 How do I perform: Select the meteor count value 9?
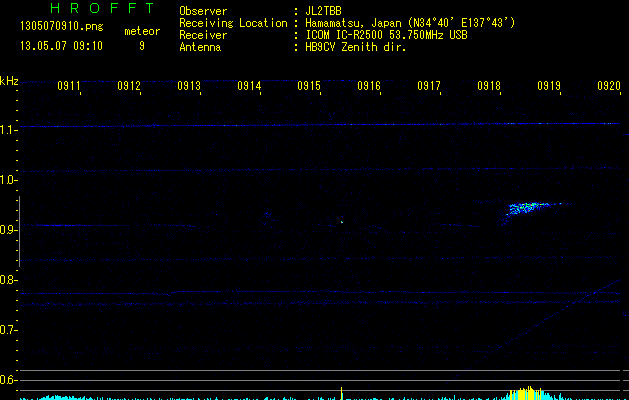pos(141,45)
